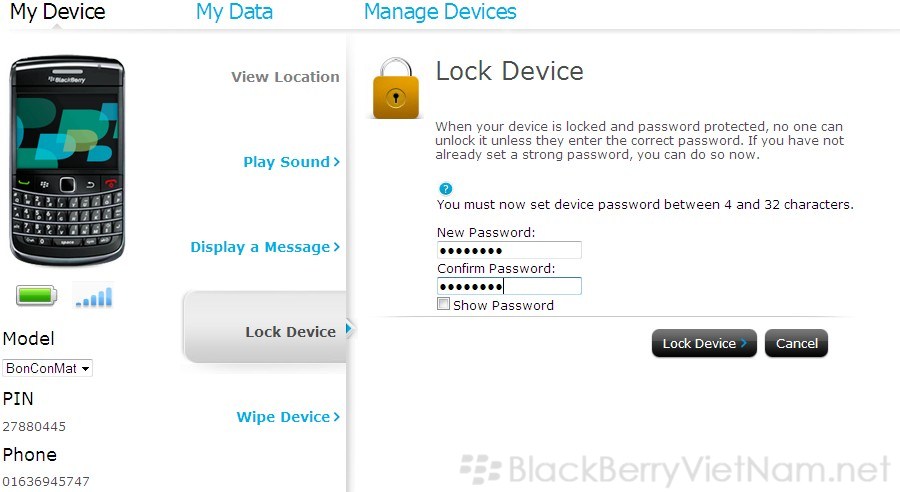The image size is (900, 492).
Task: Click the arrow beside Display a Message
Action: pos(337,247)
